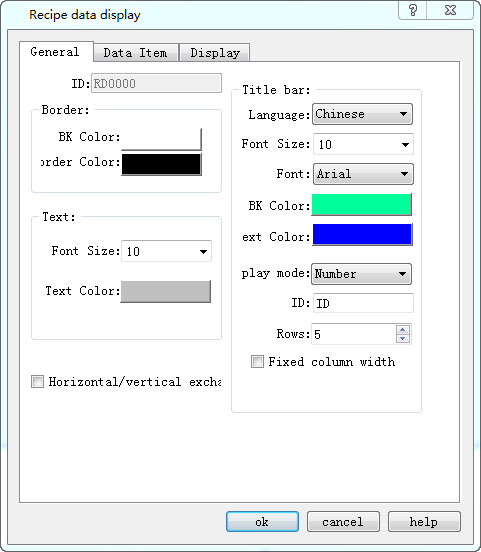Choose the gray Text Color swatch
Screen dimensions: 481x552
click(x=165, y=291)
